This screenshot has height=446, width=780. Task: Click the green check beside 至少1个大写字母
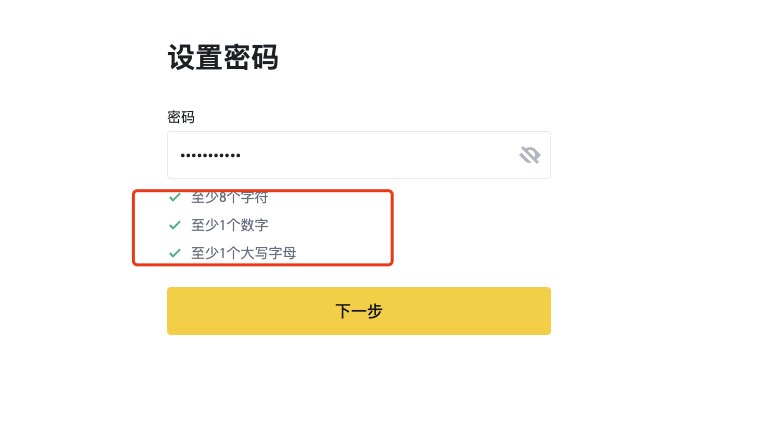point(175,253)
